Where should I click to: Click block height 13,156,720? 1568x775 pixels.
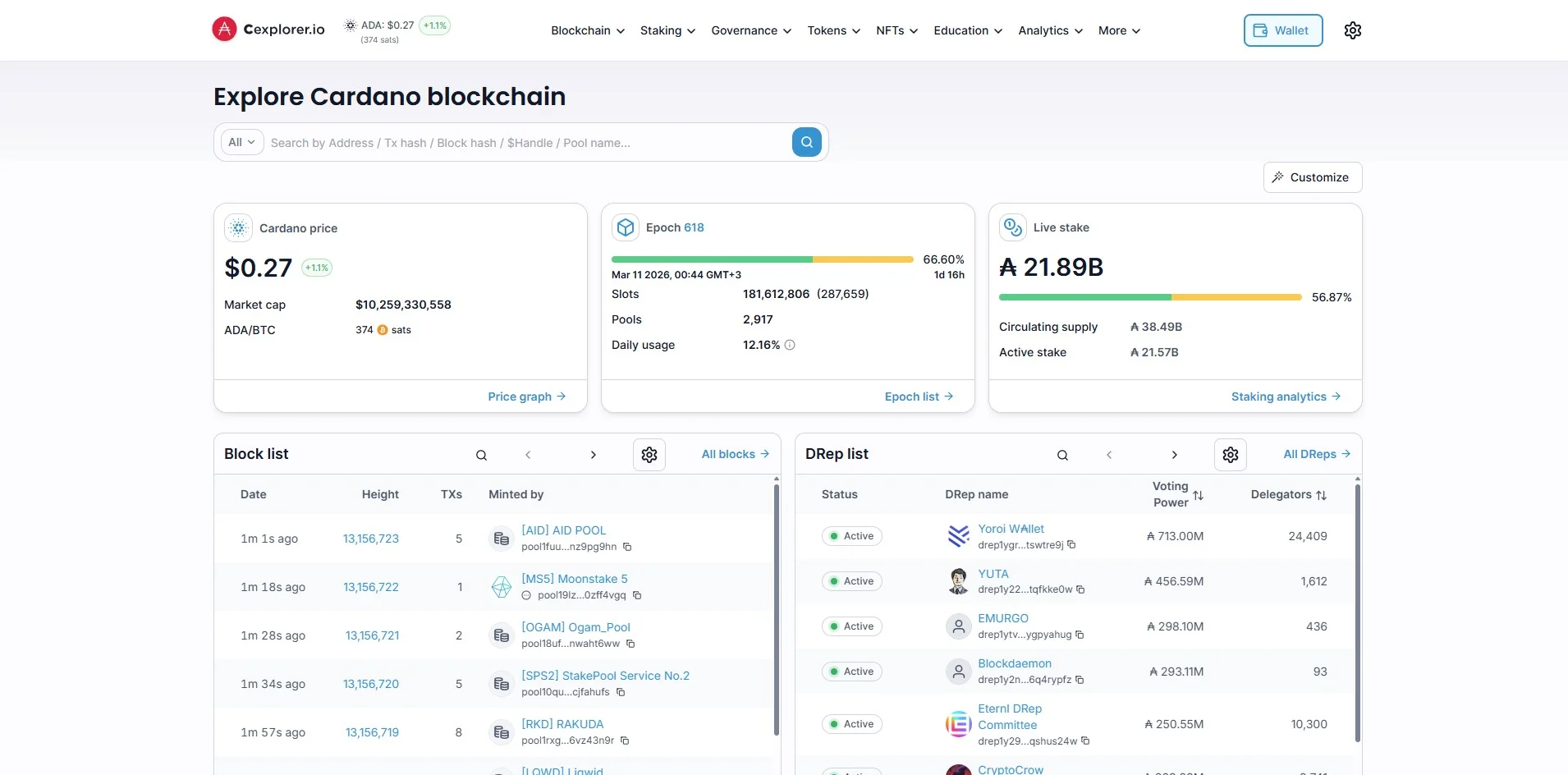[x=371, y=684]
